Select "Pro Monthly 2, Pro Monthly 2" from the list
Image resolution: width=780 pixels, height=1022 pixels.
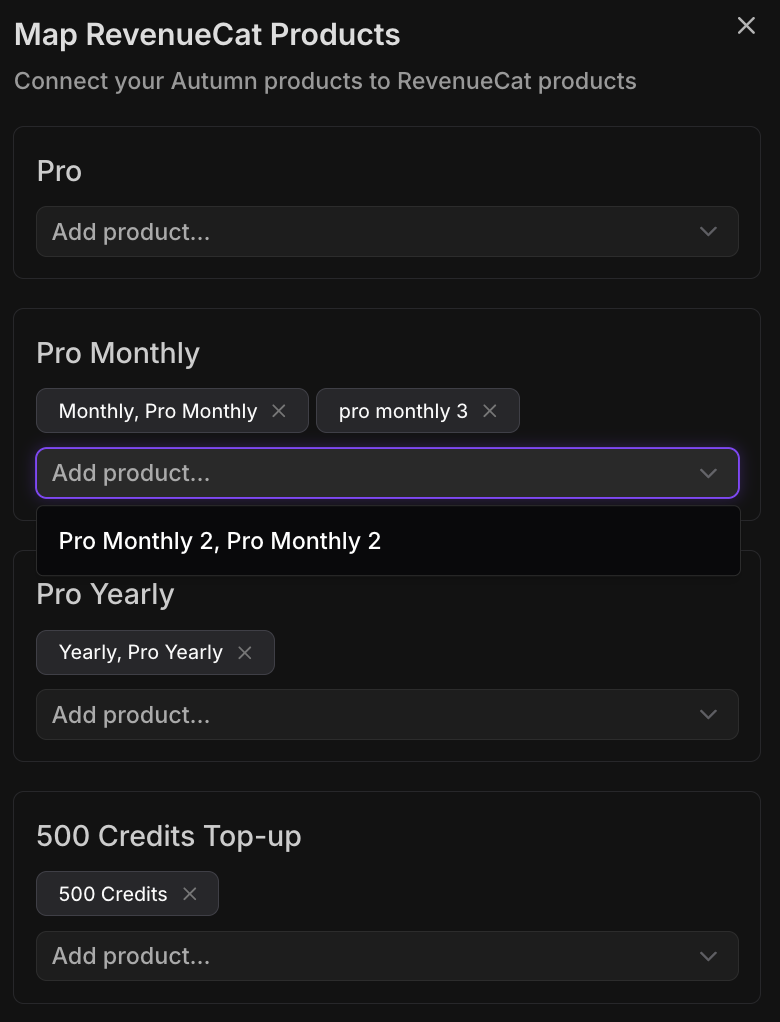(221, 540)
